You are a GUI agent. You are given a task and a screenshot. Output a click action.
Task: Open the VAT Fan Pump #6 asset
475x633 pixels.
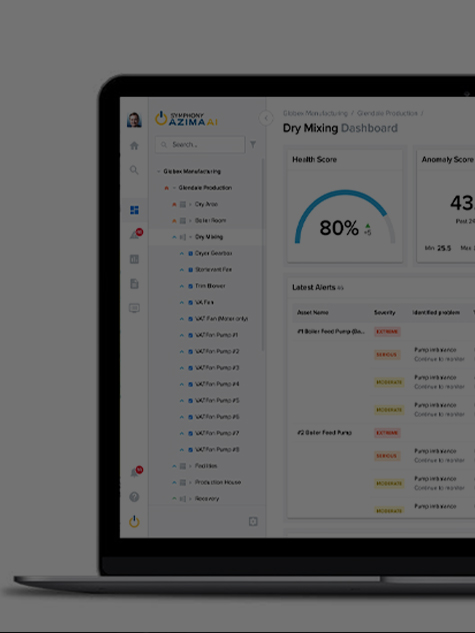coord(217,417)
